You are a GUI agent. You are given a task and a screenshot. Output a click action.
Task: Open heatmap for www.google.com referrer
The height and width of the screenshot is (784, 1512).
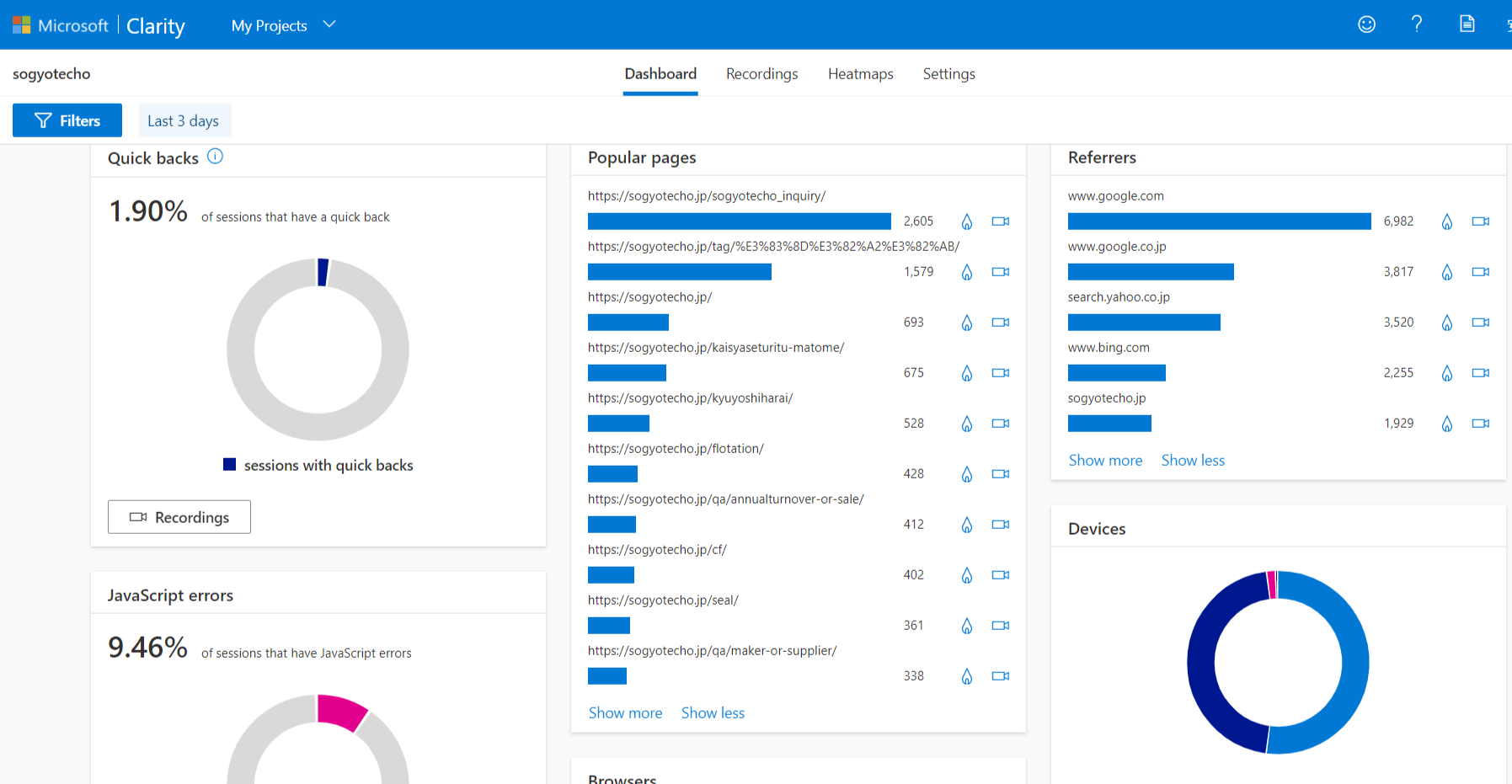click(1446, 221)
